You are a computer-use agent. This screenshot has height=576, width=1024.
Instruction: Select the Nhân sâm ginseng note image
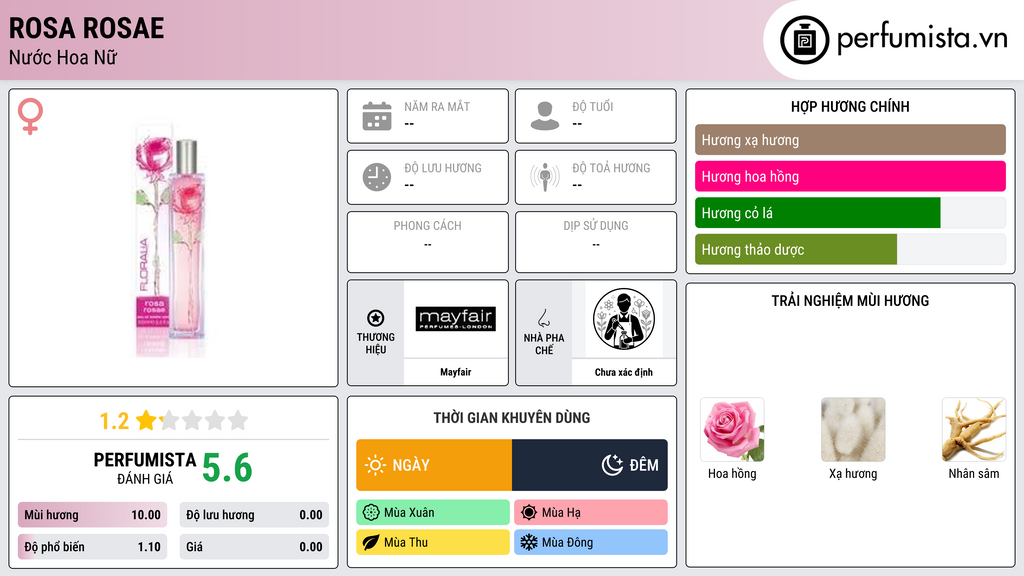tap(974, 430)
